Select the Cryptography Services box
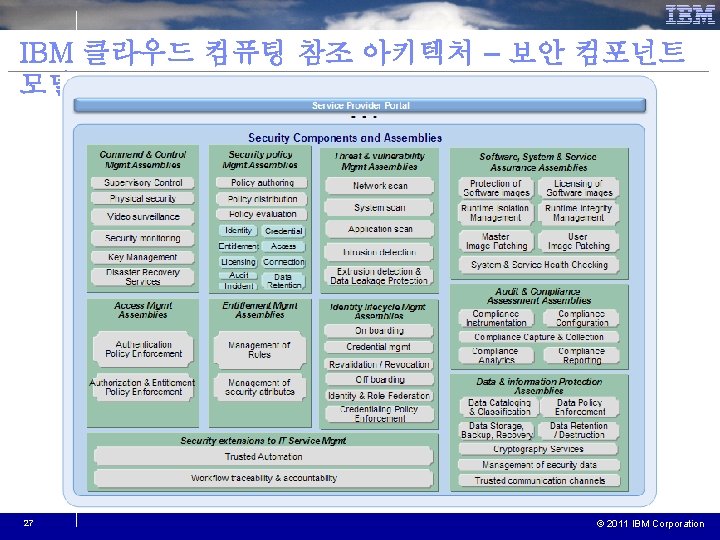The height and width of the screenshot is (540, 720). click(x=539, y=449)
